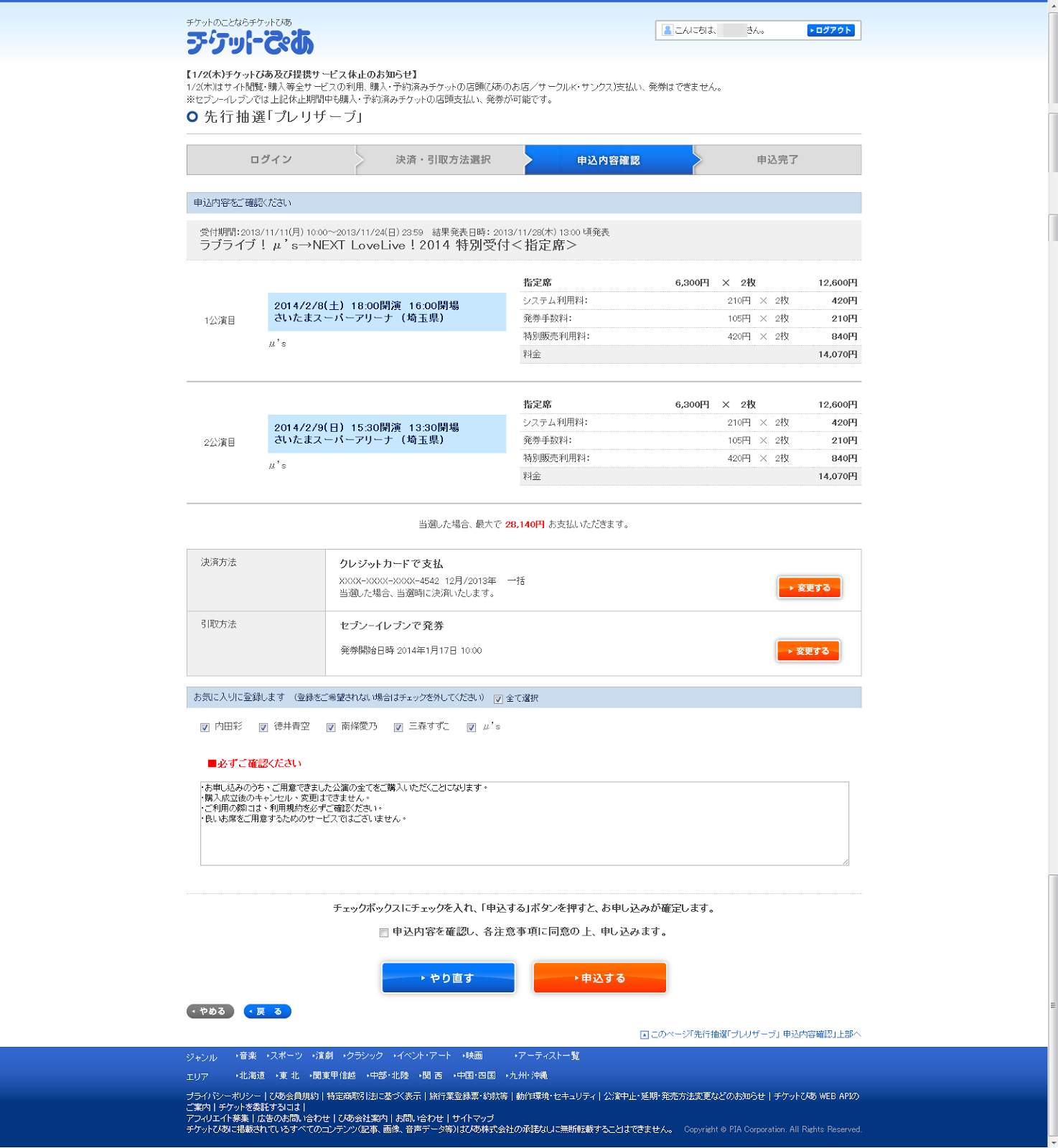Open the 九州・沖縄 area link
The height and width of the screenshot is (1148, 1058).
(x=527, y=1076)
